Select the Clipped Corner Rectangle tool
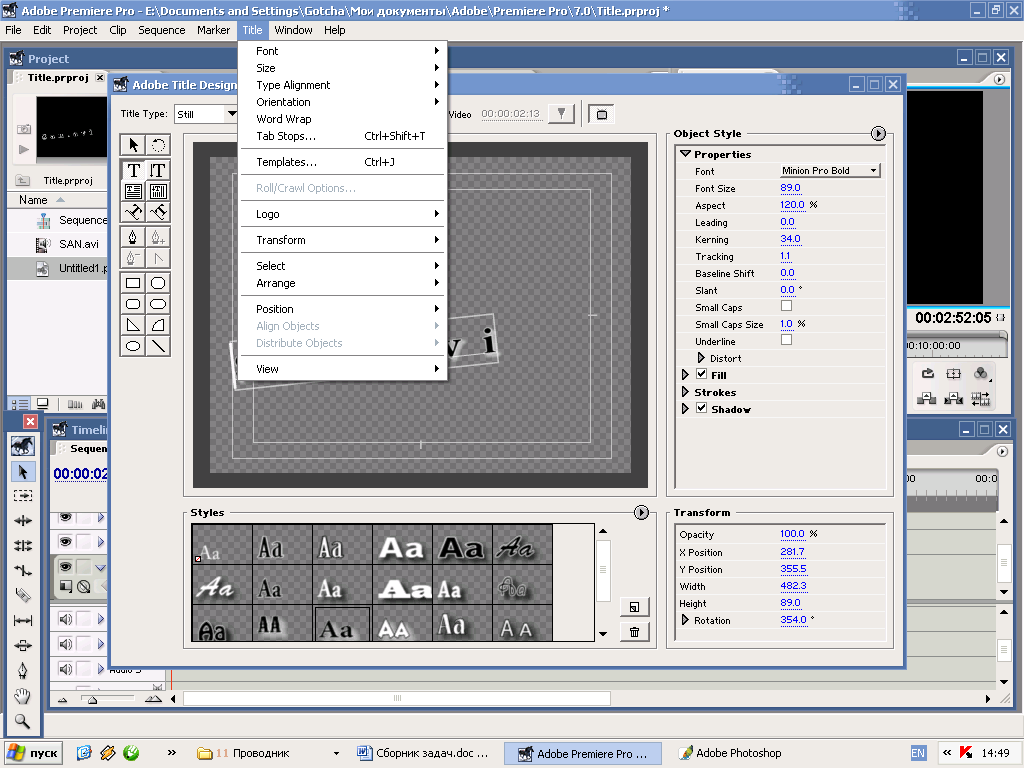This screenshot has width=1024, height=768. (x=158, y=283)
